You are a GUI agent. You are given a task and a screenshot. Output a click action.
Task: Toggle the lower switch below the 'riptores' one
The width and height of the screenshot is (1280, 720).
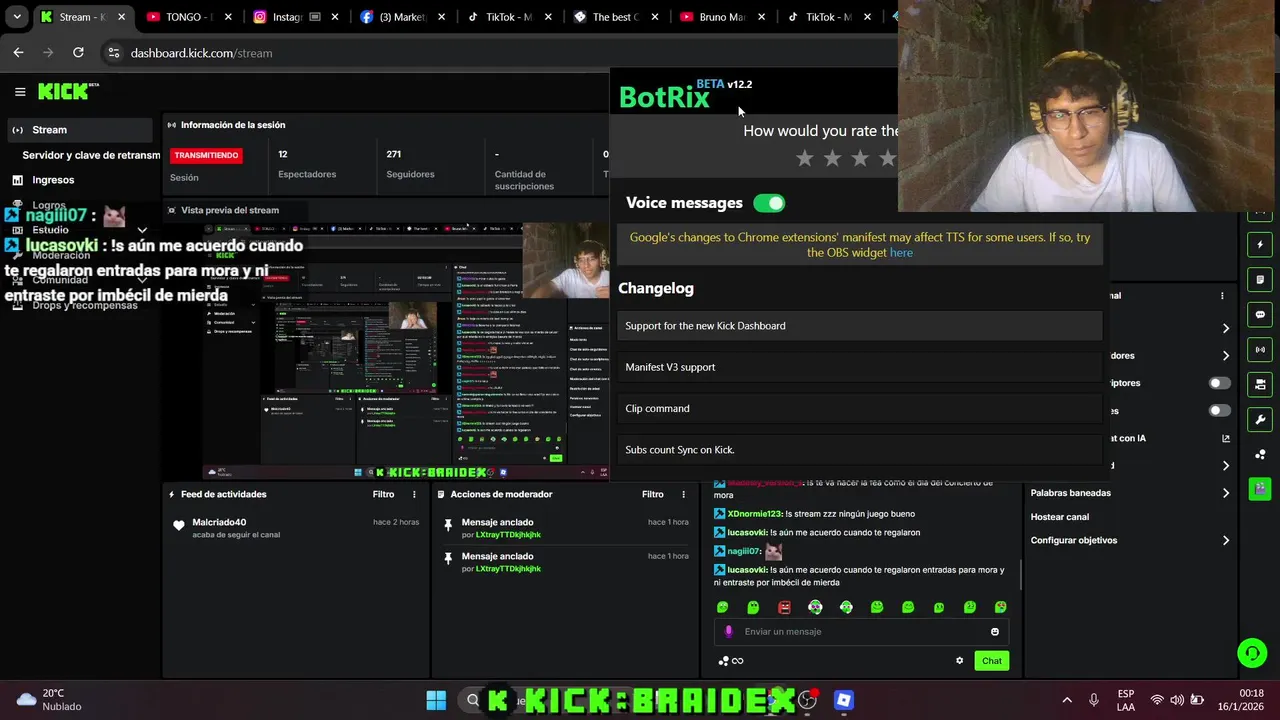1219,411
